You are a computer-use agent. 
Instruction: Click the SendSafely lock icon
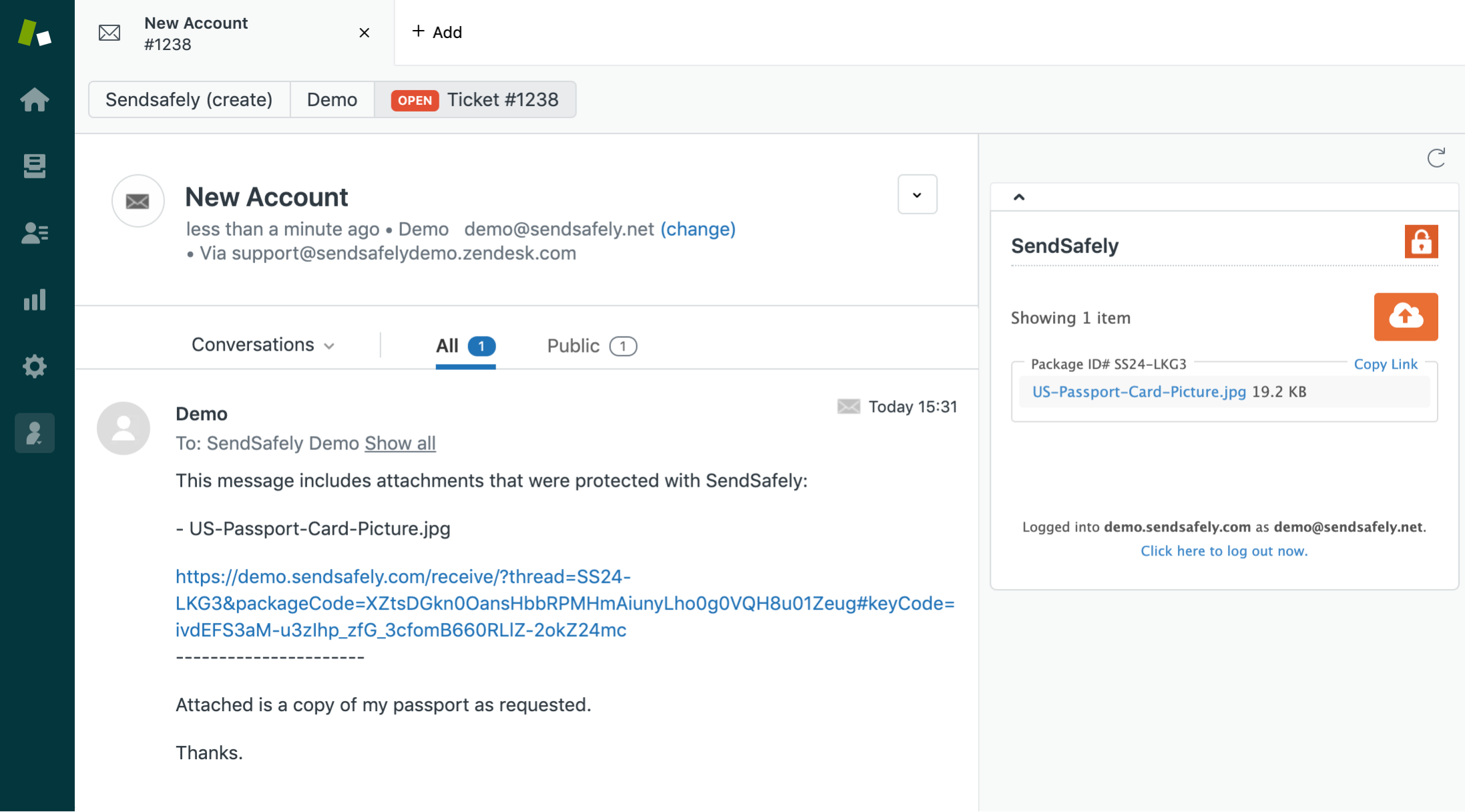coord(1421,242)
